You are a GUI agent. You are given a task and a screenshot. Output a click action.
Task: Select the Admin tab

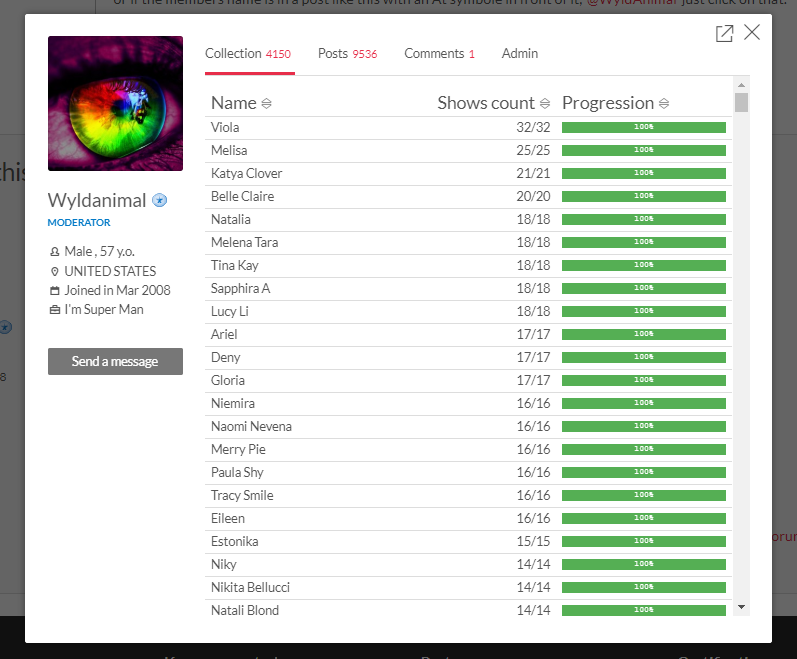point(520,54)
